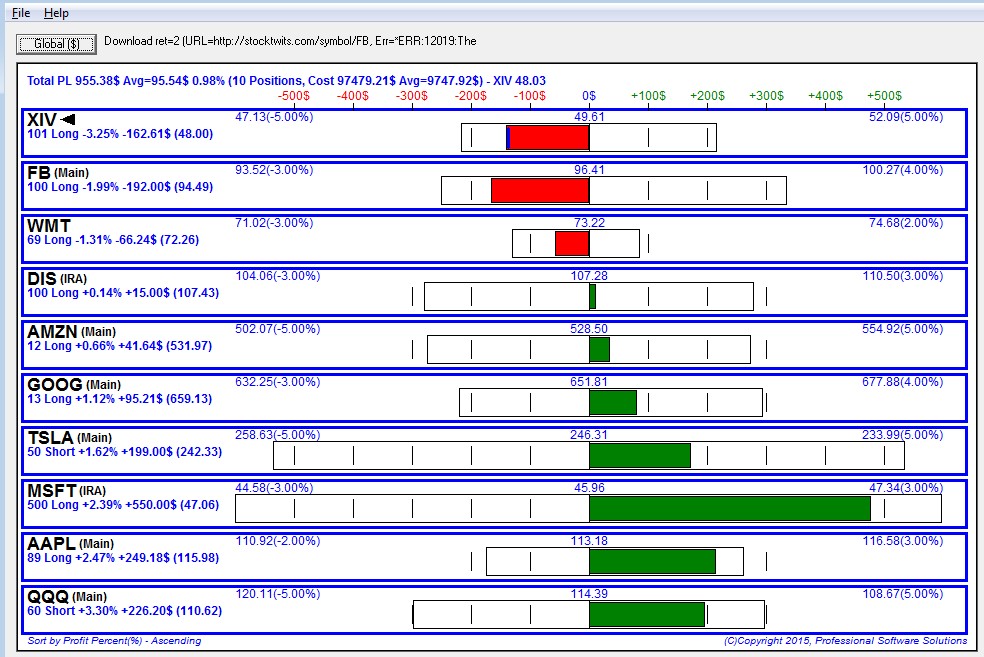Click the (IRA) account tag beside DIS

click(73, 279)
